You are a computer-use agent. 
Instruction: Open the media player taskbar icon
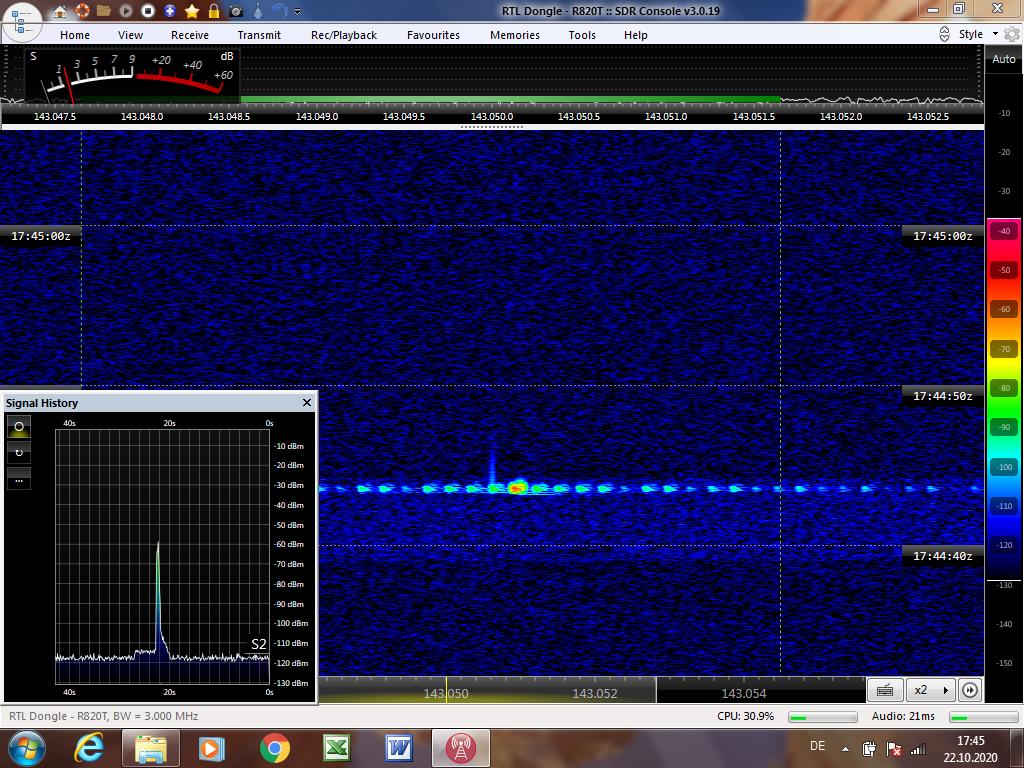point(211,748)
